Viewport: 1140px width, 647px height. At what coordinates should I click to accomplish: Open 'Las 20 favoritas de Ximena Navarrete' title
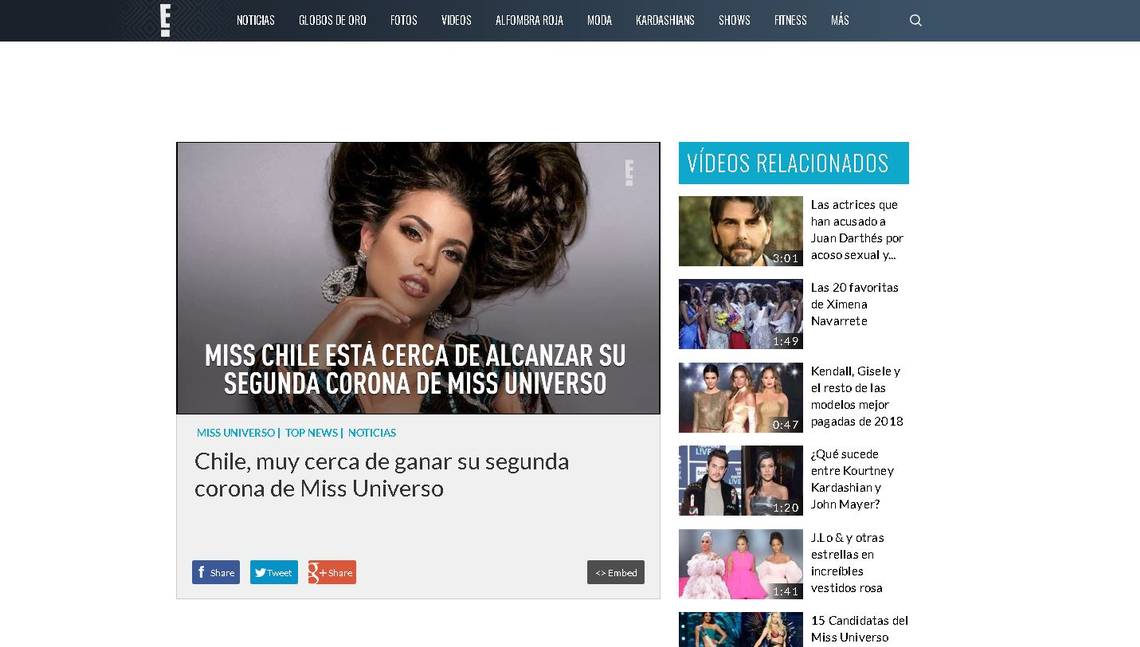click(x=855, y=305)
